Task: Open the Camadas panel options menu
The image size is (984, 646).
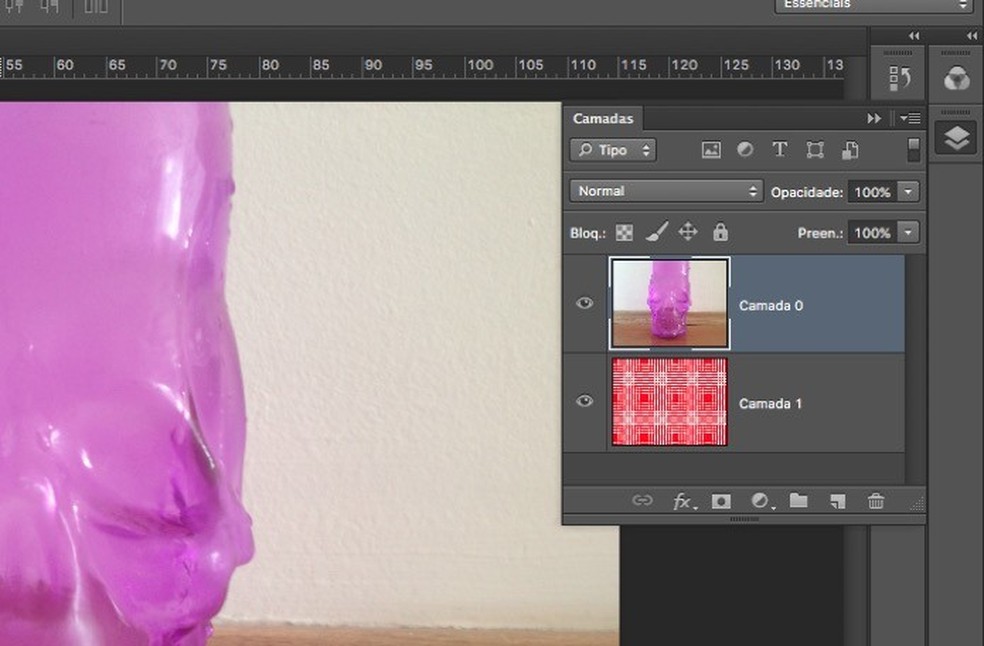Action: (910, 118)
